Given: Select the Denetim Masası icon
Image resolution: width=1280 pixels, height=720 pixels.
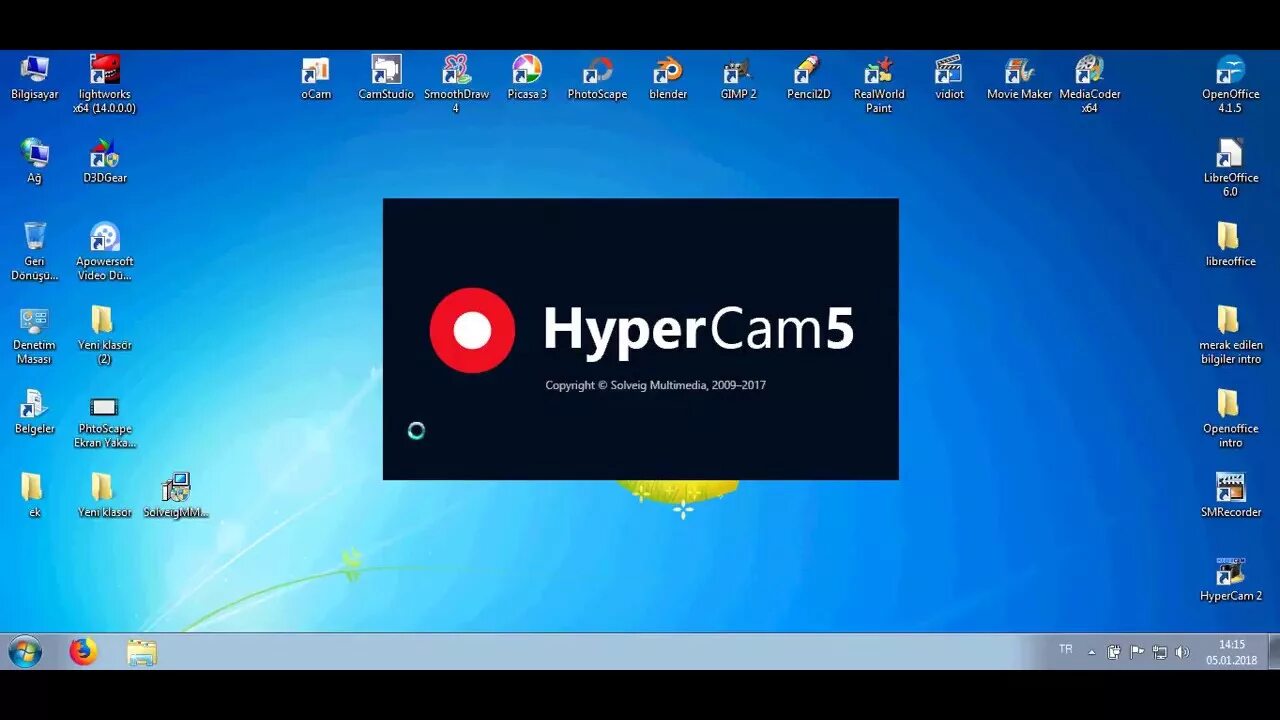Looking at the screenshot, I should [x=35, y=336].
